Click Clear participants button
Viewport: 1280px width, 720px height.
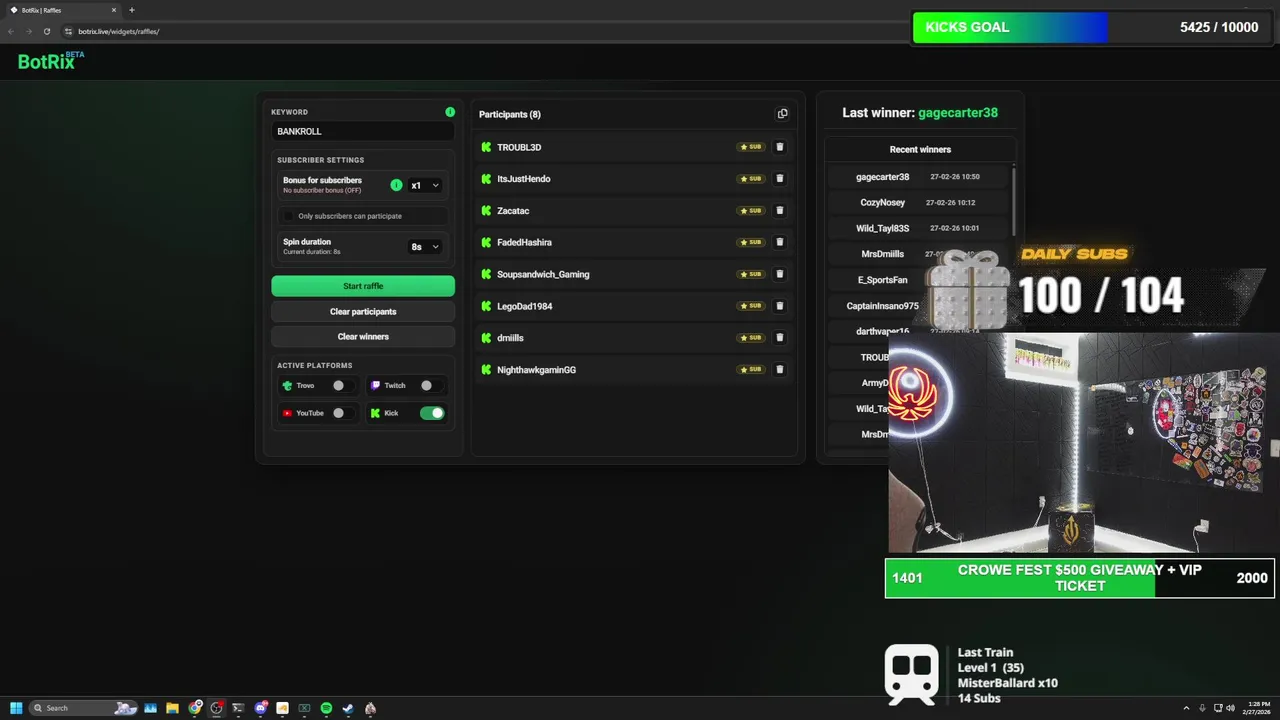pos(363,311)
